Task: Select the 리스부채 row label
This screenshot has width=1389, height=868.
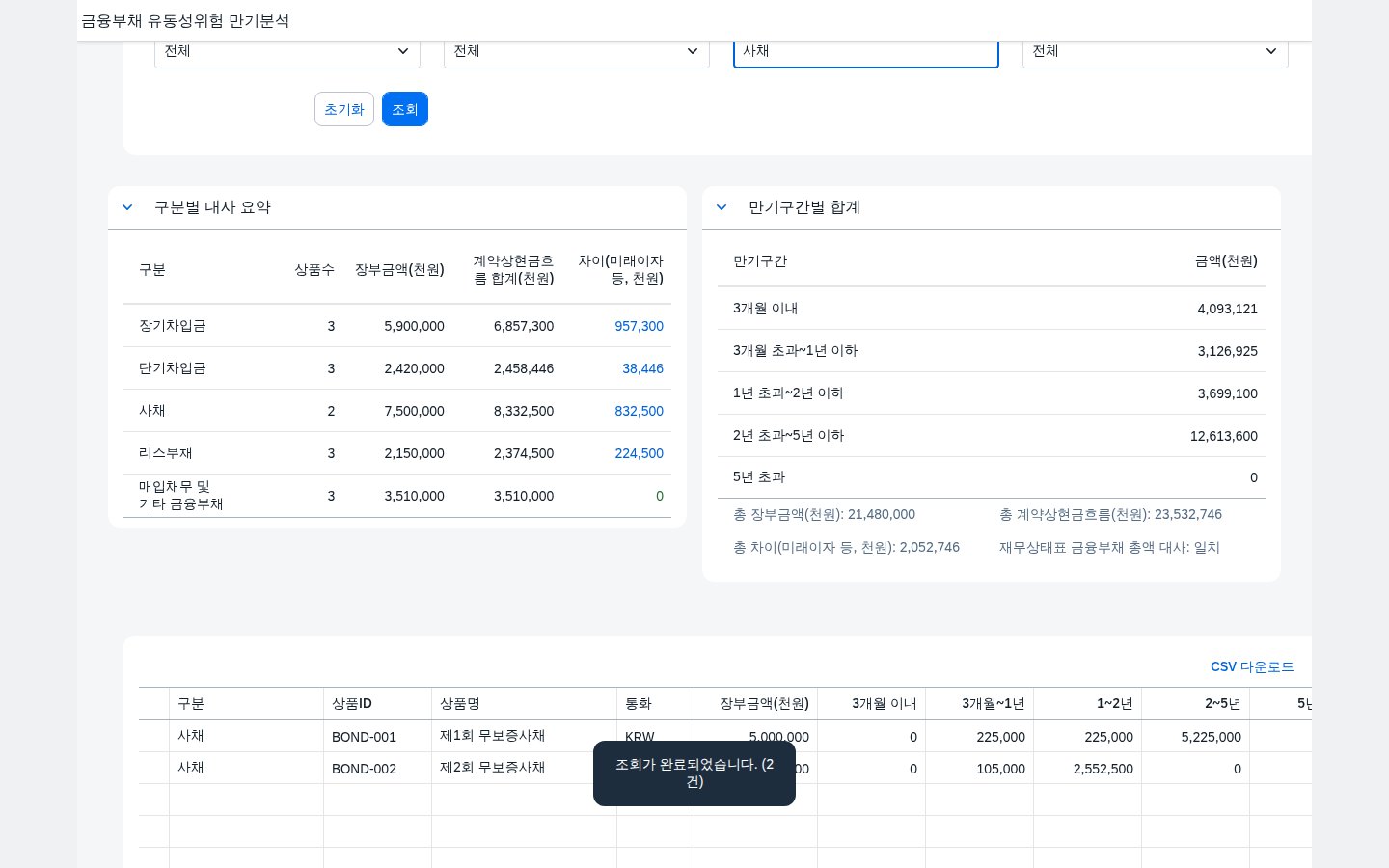Action: pyautogui.click(x=166, y=453)
